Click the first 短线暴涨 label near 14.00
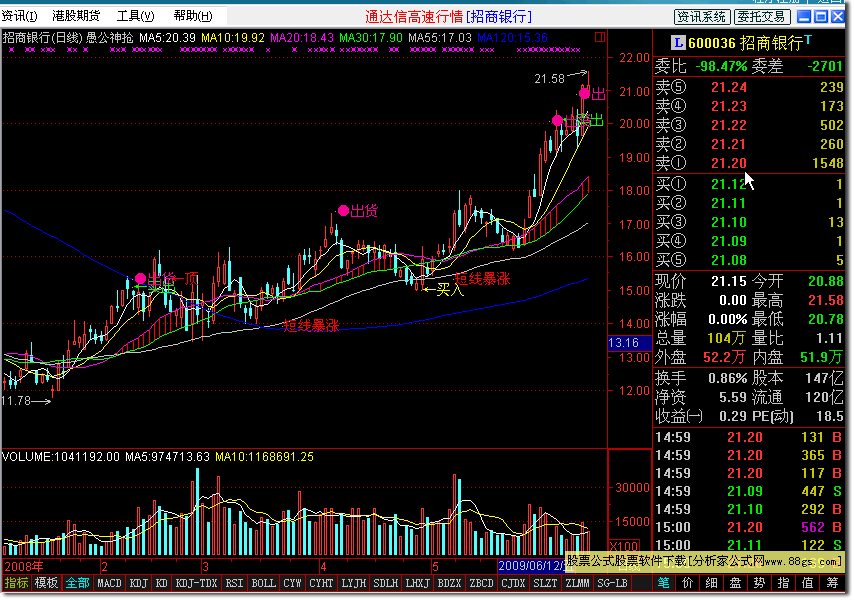Viewport: 855px width, 600px height. click(311, 326)
